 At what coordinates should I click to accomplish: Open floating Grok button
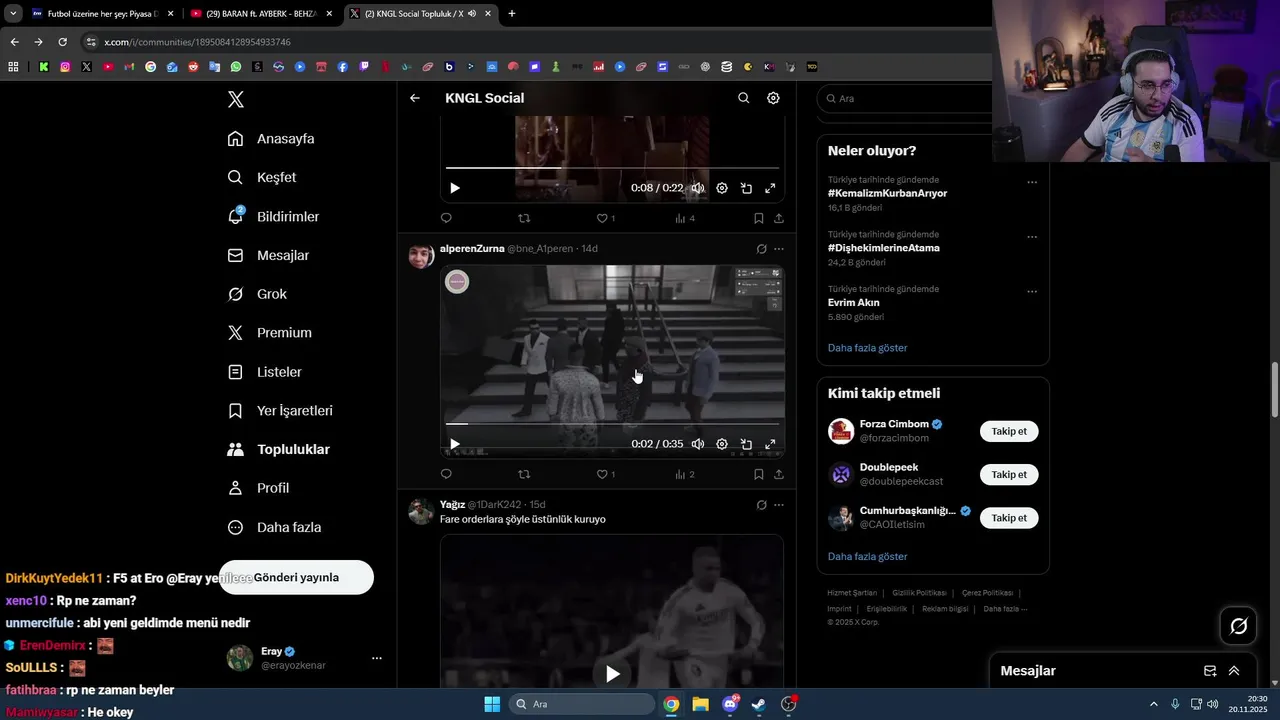[1239, 626]
